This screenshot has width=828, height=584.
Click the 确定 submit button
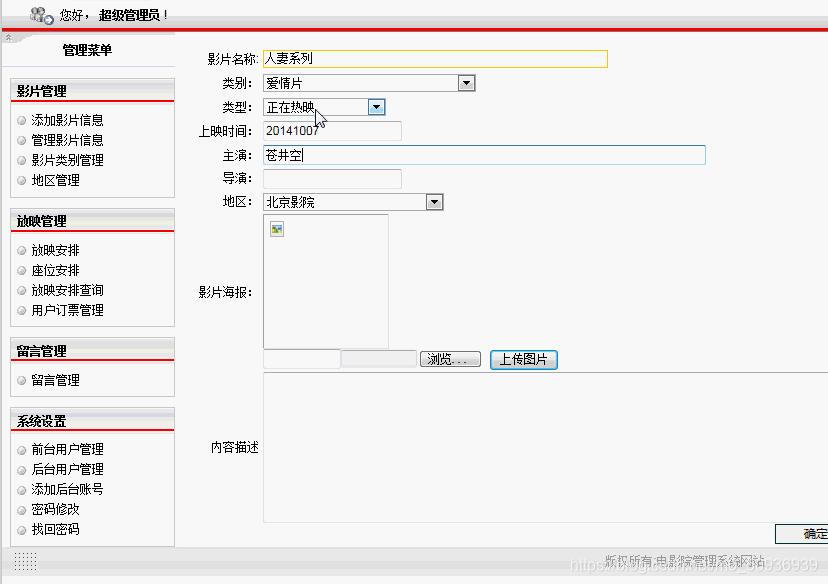[x=802, y=534]
